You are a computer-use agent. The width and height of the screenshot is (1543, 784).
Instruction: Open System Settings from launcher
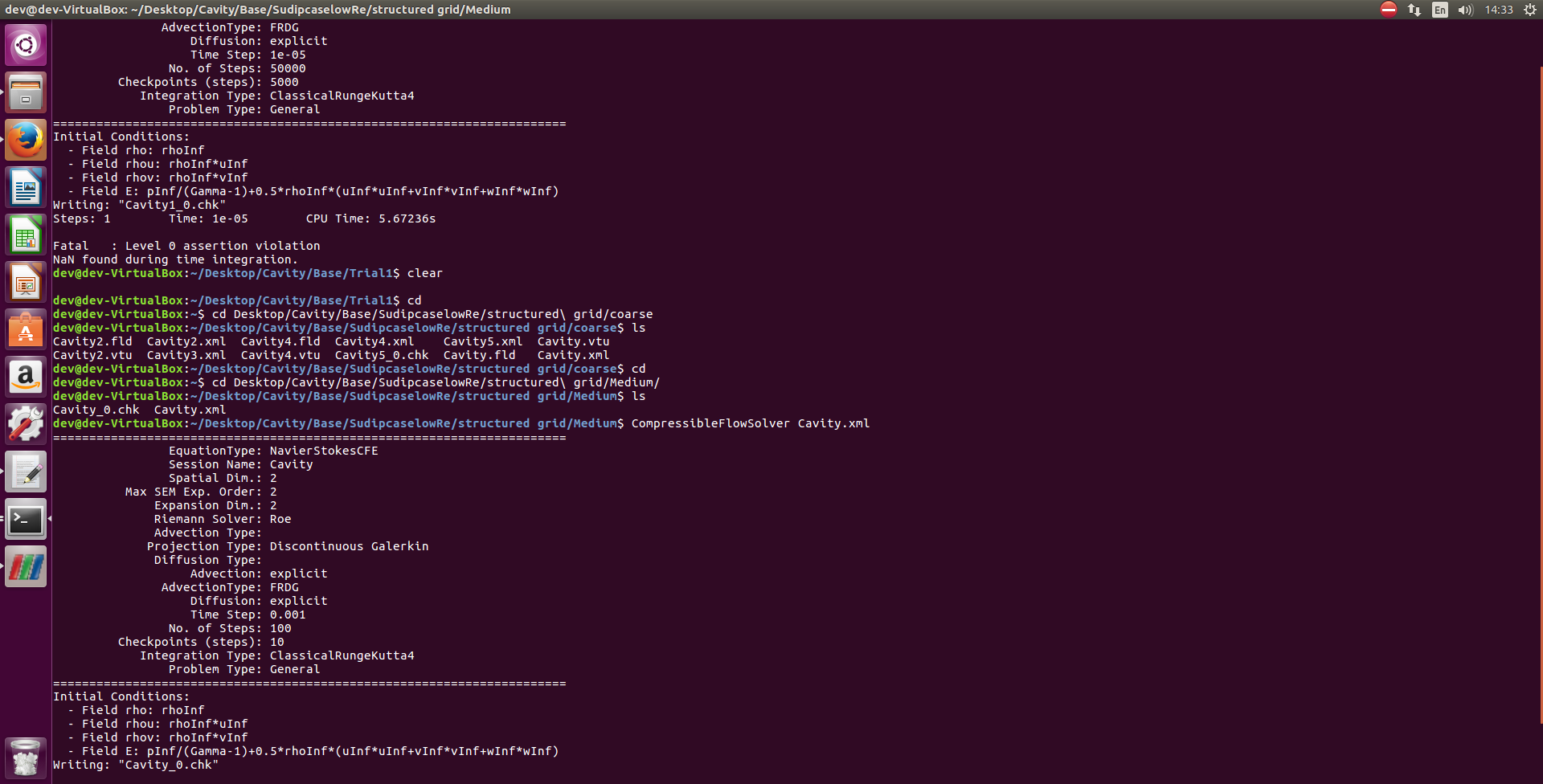click(x=26, y=424)
